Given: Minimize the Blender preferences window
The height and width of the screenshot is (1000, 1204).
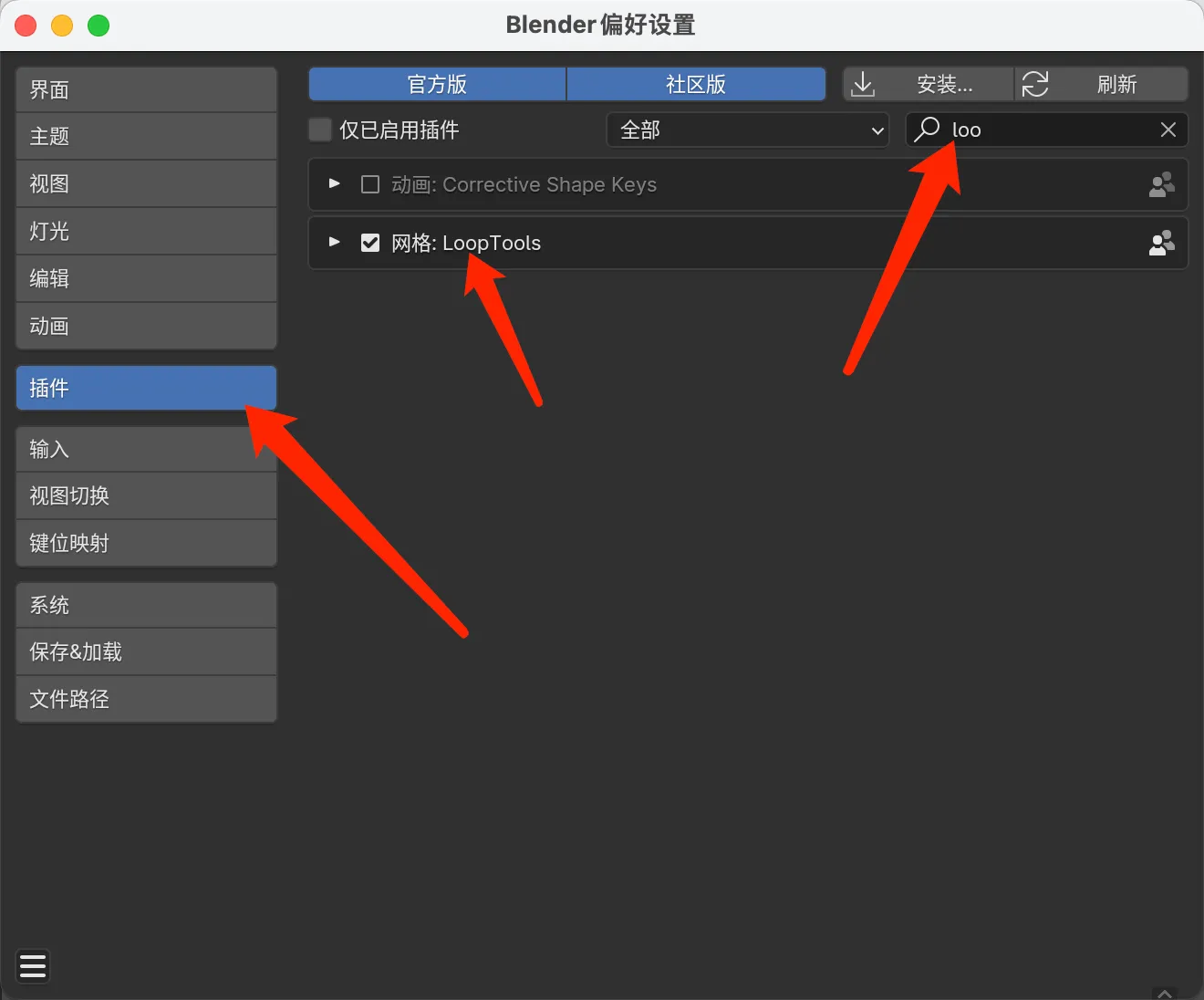Looking at the screenshot, I should point(62,26).
